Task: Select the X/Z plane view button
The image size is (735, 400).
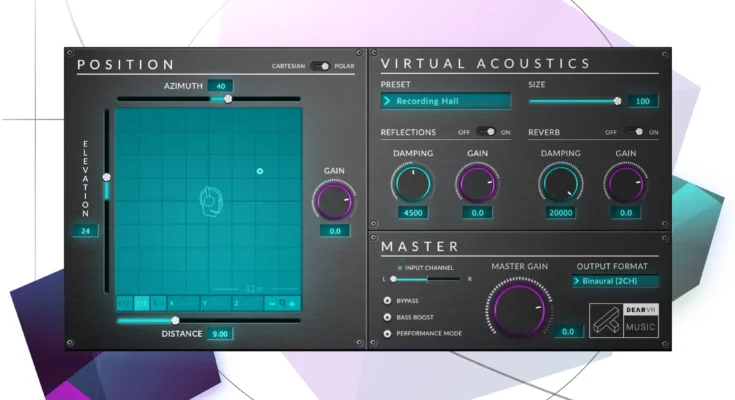Action: tap(123, 303)
